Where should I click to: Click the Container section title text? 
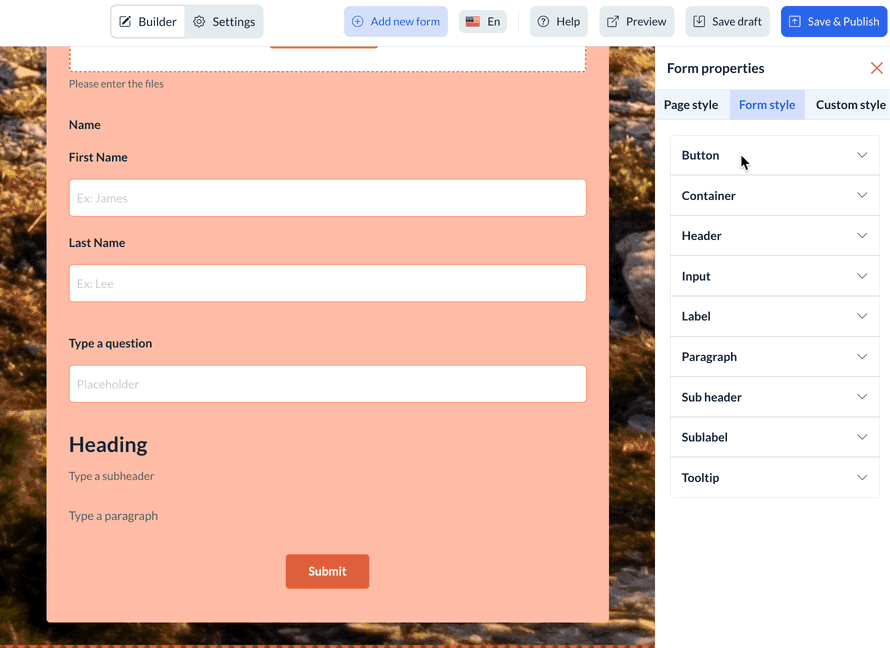(x=708, y=195)
